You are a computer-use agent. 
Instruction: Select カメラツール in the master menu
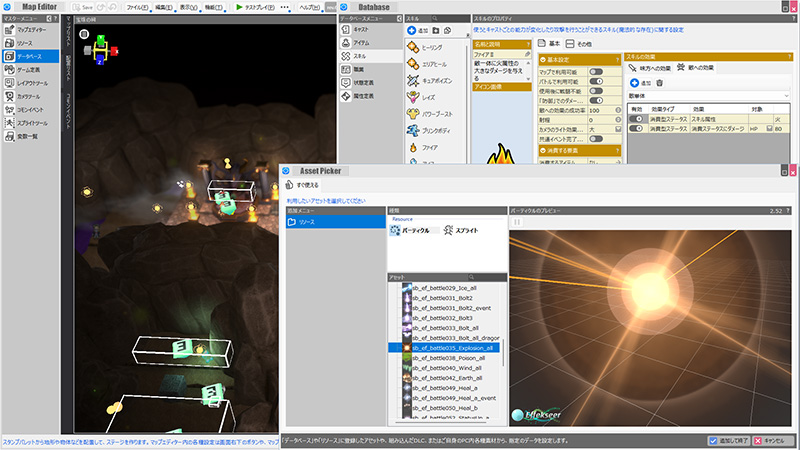click(30, 96)
